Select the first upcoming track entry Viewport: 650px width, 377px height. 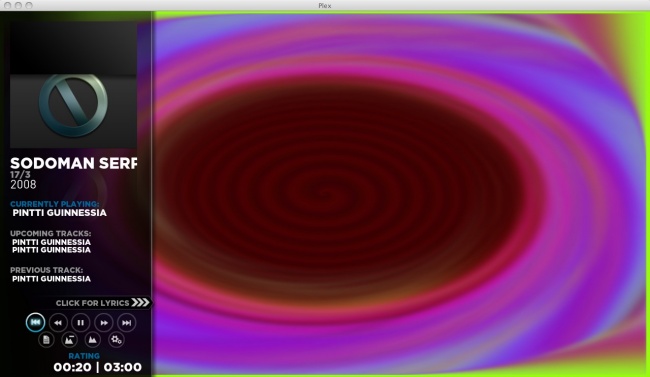click(51, 242)
